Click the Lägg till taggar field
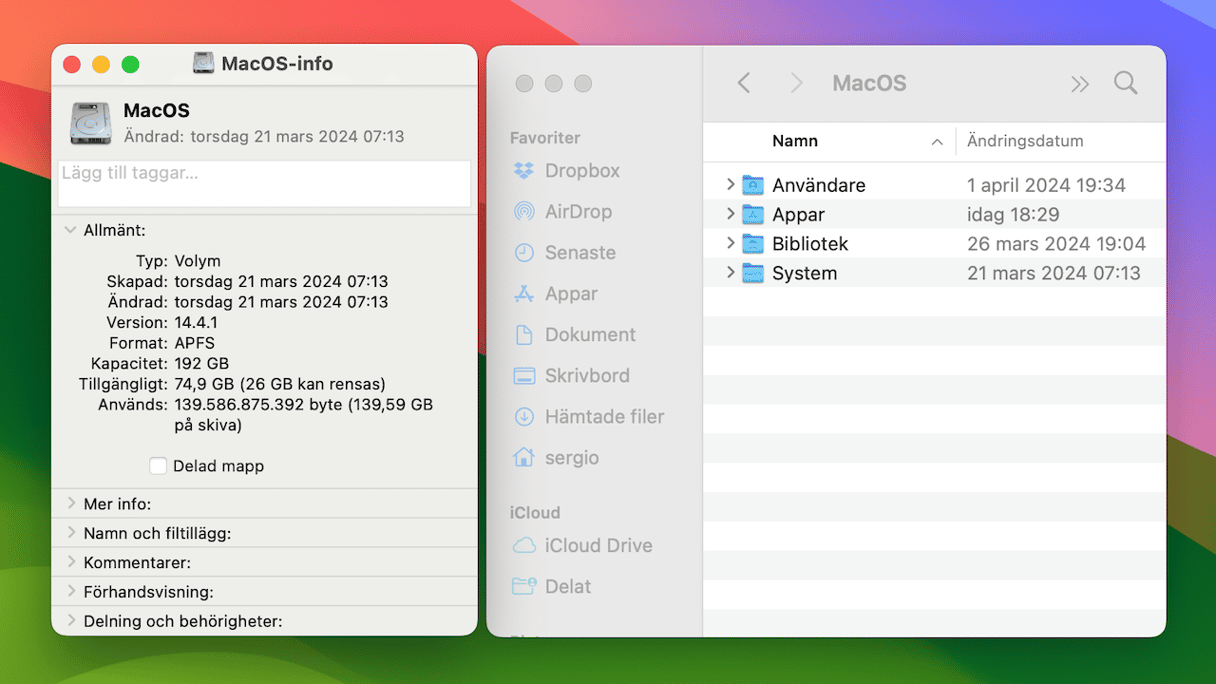The height and width of the screenshot is (684, 1216). tap(264, 183)
